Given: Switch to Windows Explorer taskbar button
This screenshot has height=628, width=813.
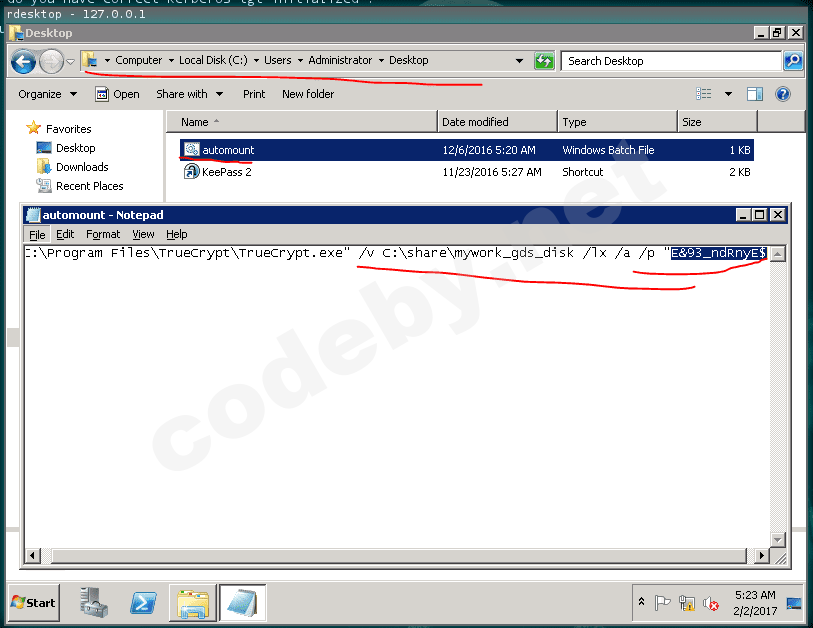Looking at the screenshot, I should [x=192, y=603].
